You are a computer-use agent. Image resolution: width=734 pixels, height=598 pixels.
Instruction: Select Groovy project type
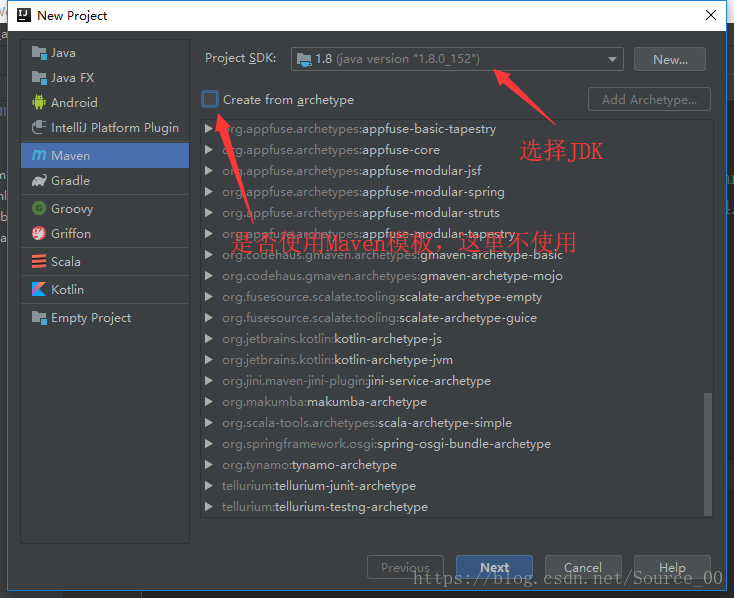pyautogui.click(x=105, y=208)
